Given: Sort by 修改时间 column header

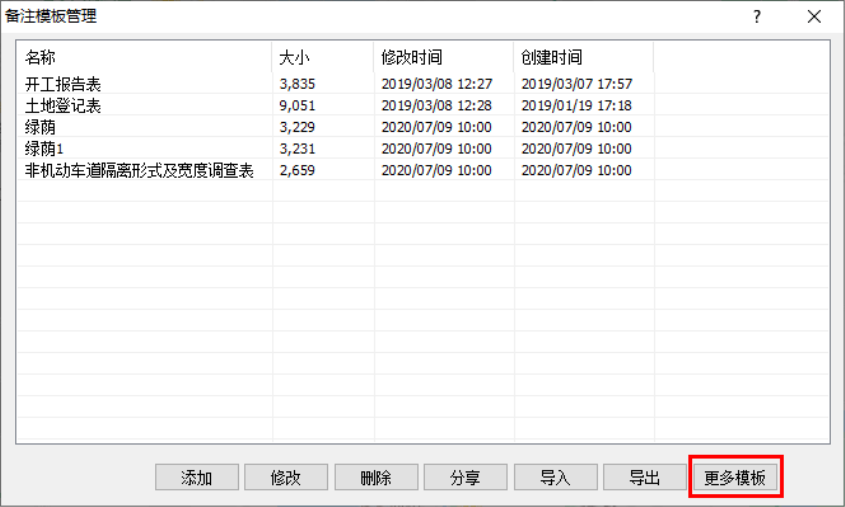Looking at the screenshot, I should click(x=443, y=58).
